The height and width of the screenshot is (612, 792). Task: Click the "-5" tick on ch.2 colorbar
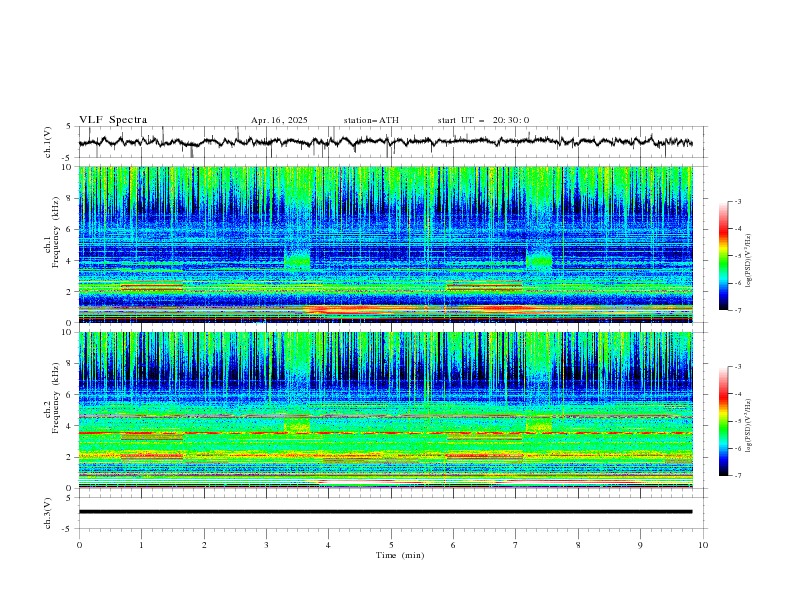click(738, 421)
